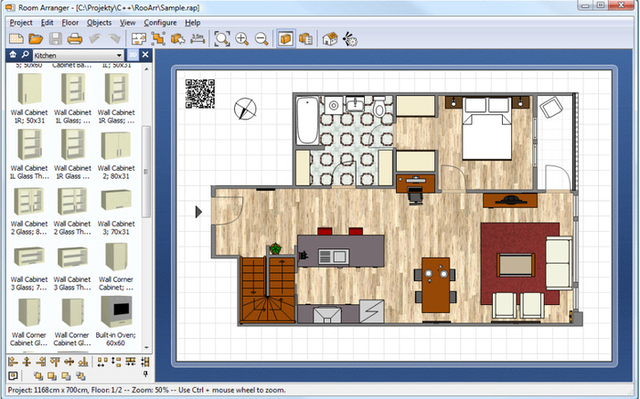The height and width of the screenshot is (399, 640).
Task: Open a project with the folder icon
Action: tap(36, 39)
